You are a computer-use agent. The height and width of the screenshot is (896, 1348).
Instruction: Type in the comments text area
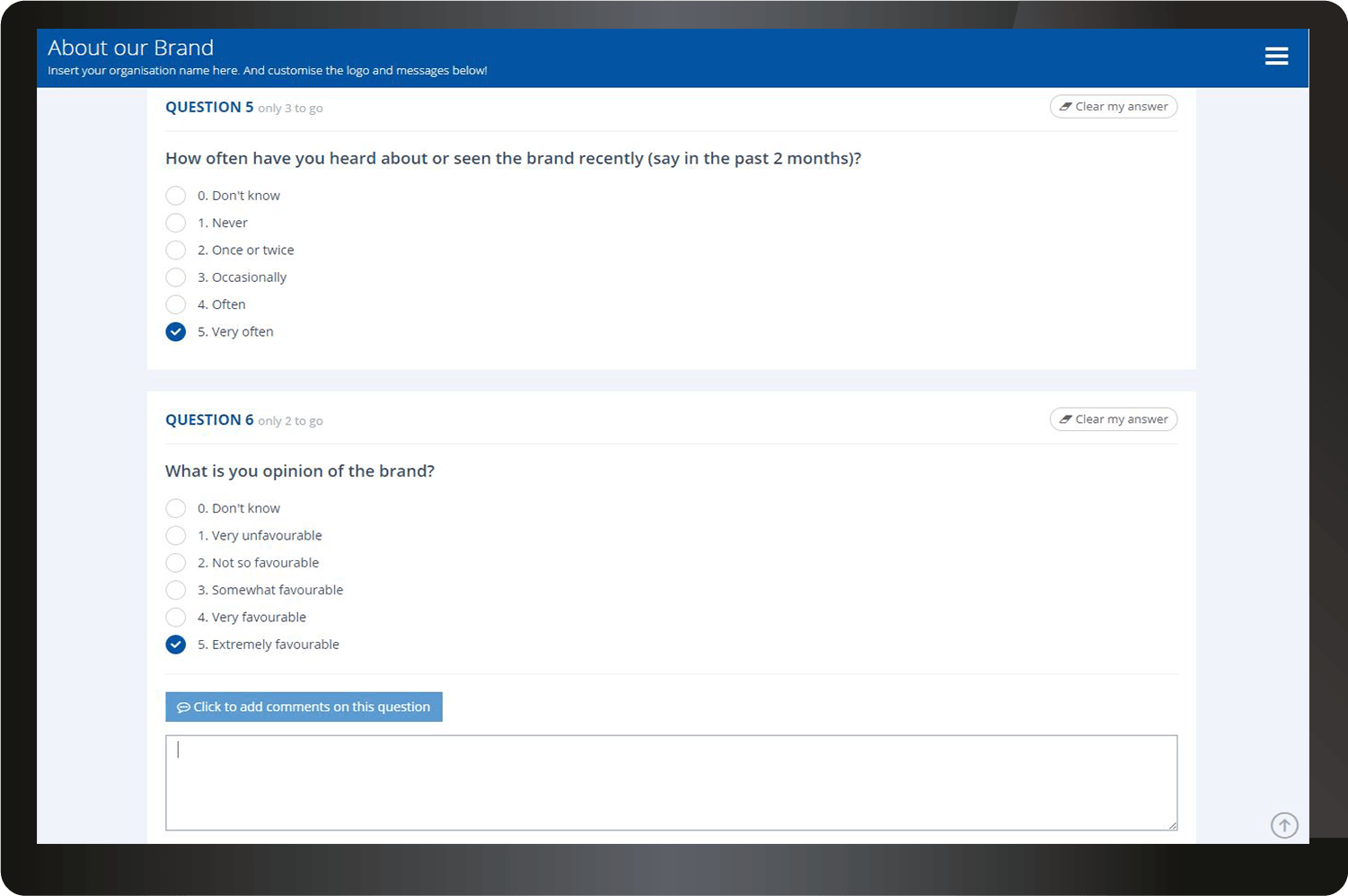pyautogui.click(x=671, y=783)
